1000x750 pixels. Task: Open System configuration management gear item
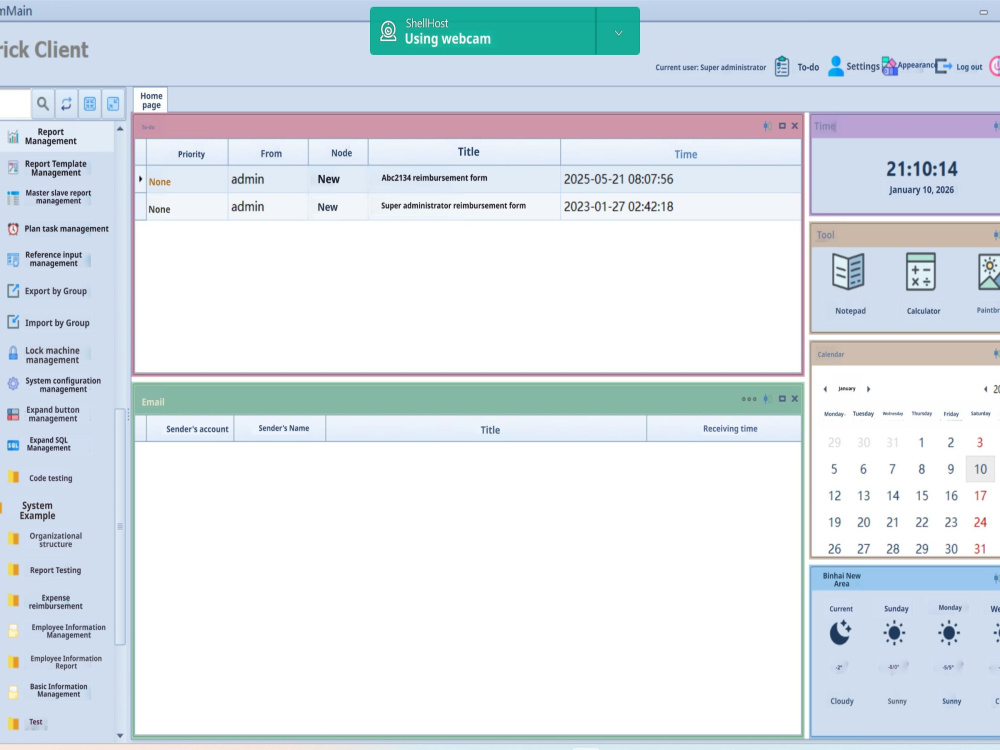pyautogui.click(x=54, y=385)
